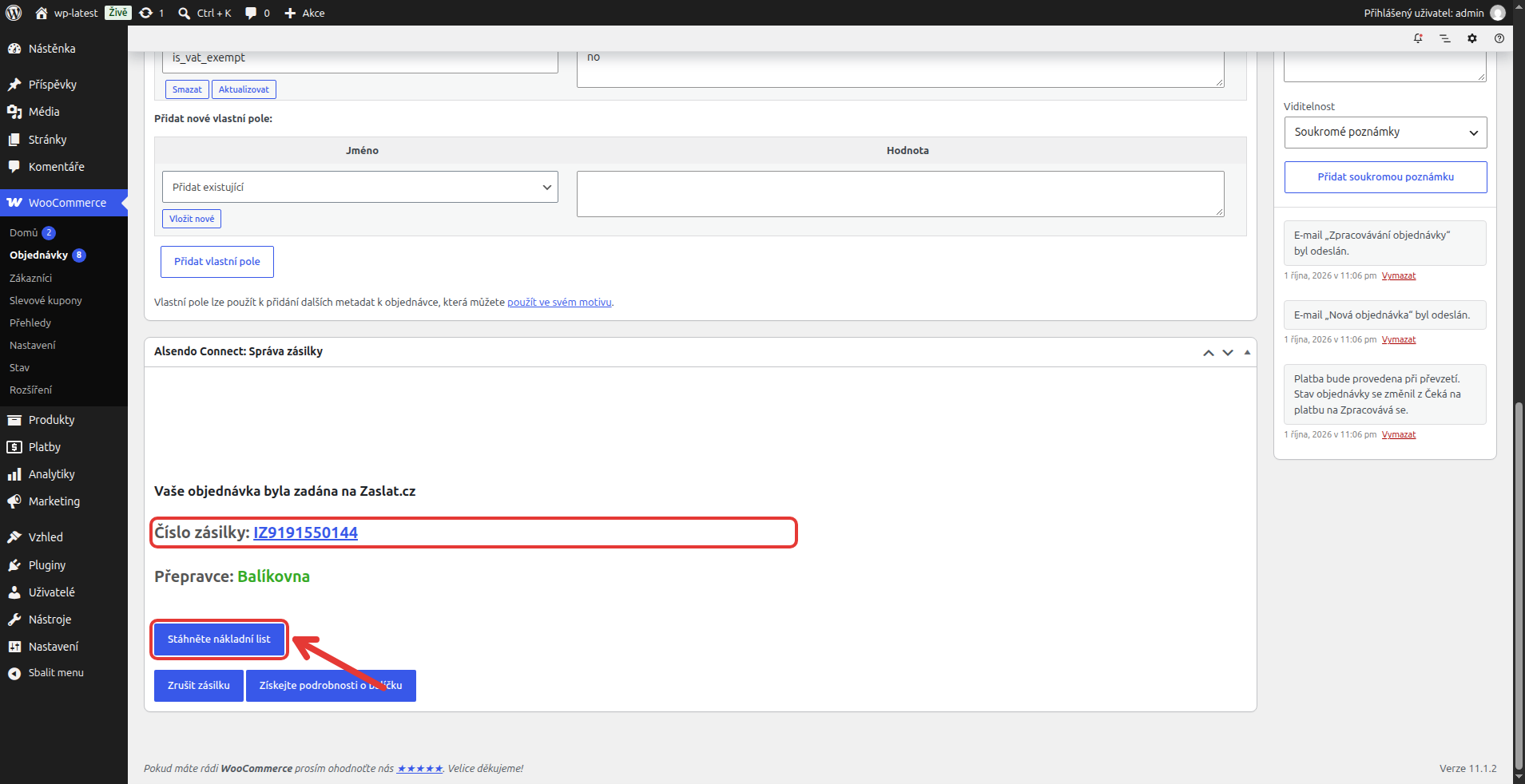Click the Hodnota value text area
This screenshot has height=784, width=1525.
900,194
